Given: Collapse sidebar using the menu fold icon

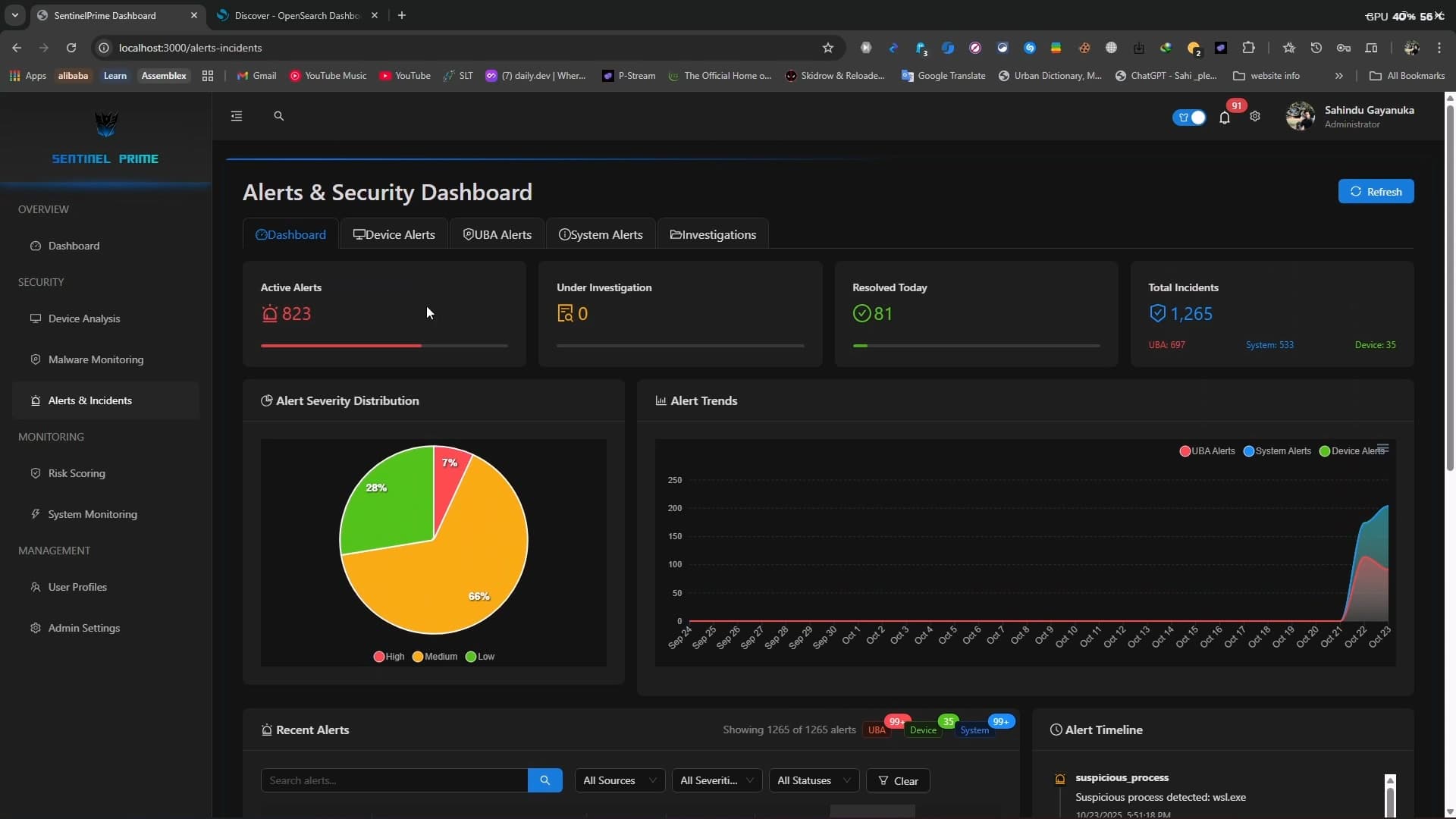Looking at the screenshot, I should 237,116.
